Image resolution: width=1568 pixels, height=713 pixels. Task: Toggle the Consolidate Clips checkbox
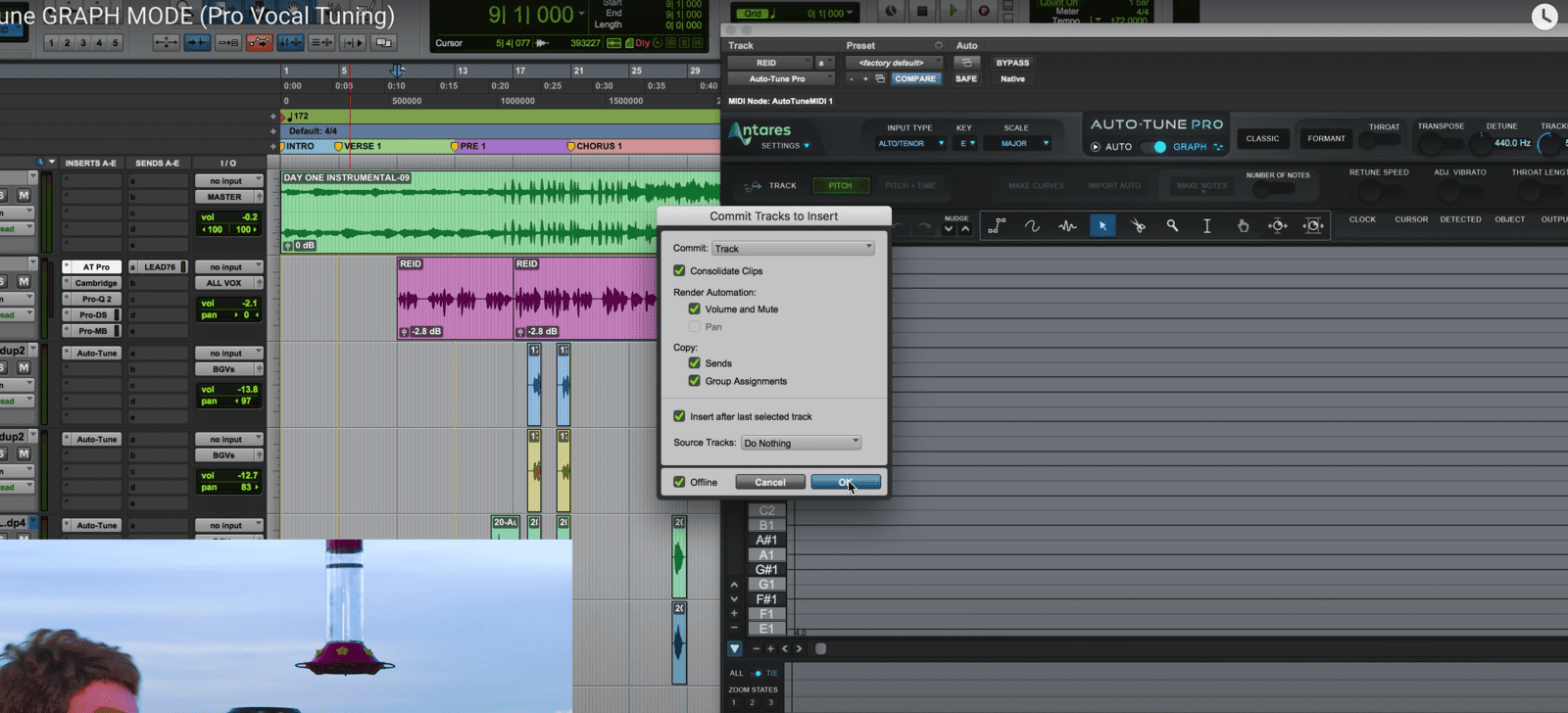pyautogui.click(x=679, y=270)
